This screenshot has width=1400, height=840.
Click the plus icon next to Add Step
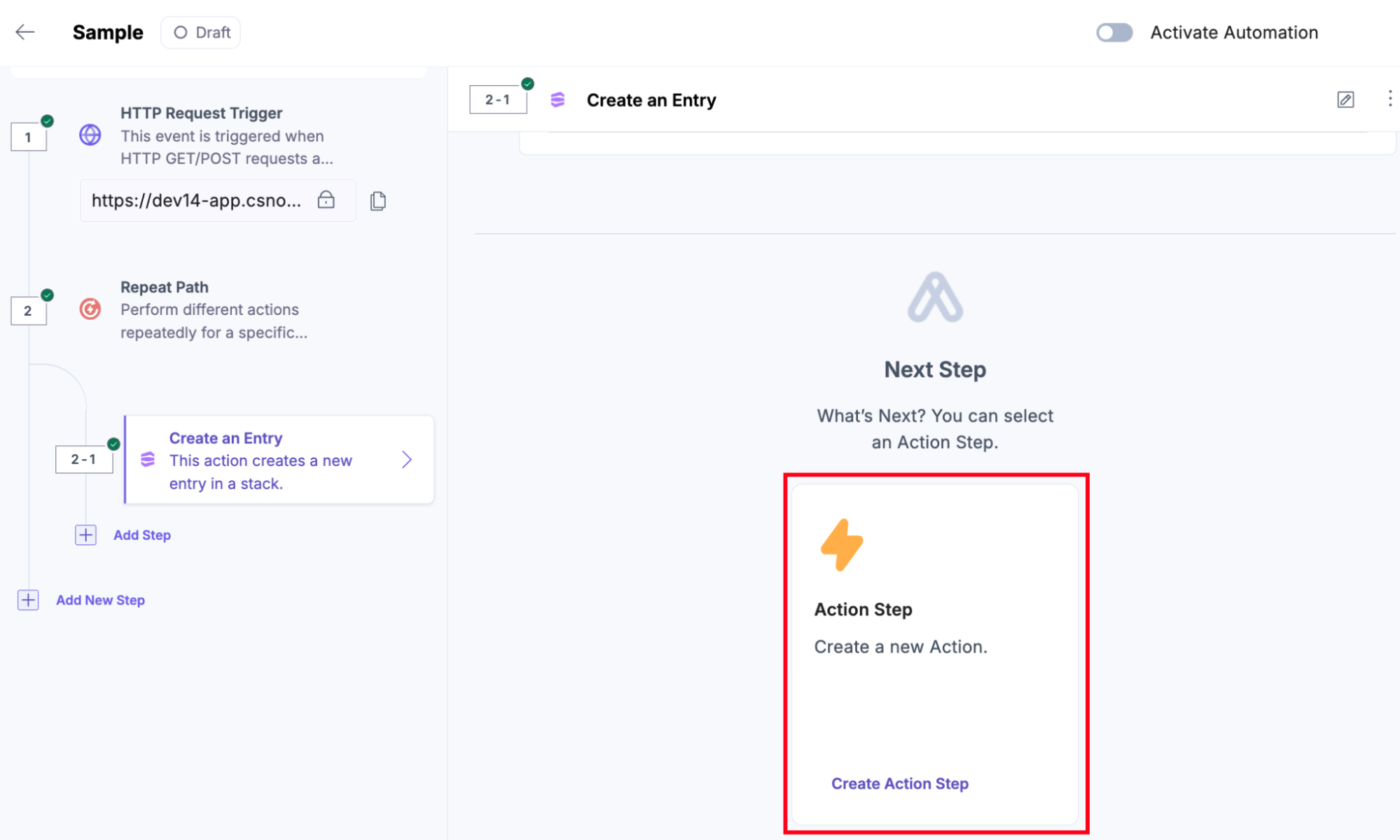coord(85,535)
